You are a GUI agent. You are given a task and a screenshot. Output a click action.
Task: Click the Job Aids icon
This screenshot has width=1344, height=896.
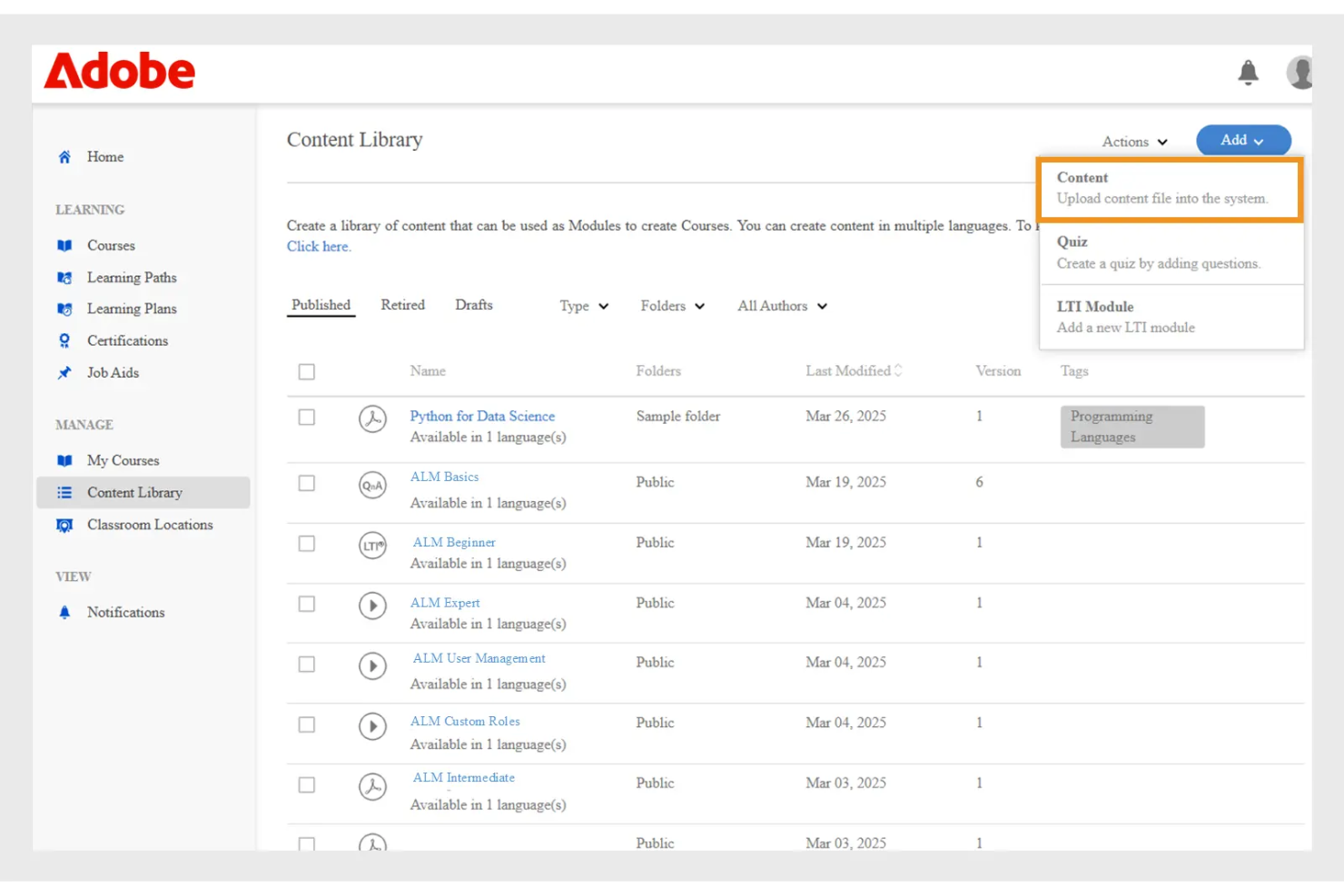(x=64, y=372)
